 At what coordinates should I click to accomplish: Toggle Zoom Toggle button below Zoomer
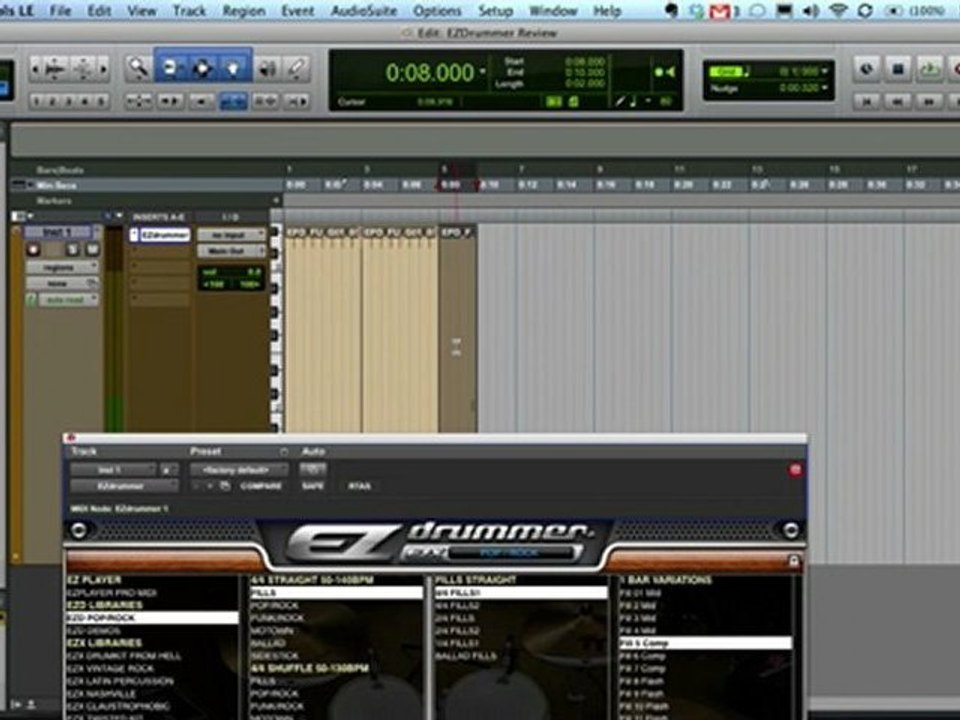[x=138, y=102]
